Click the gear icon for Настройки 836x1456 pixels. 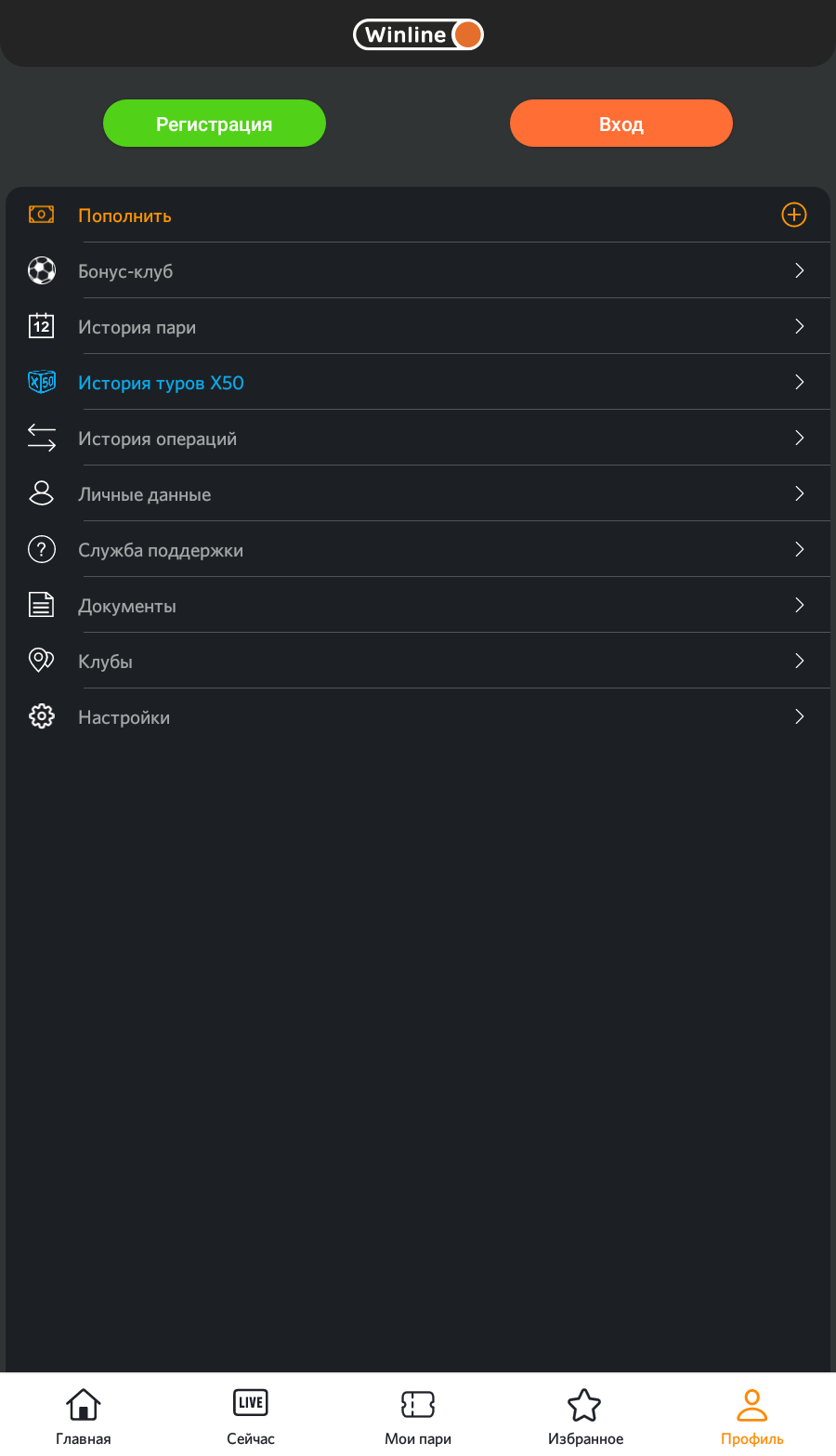pos(42,716)
